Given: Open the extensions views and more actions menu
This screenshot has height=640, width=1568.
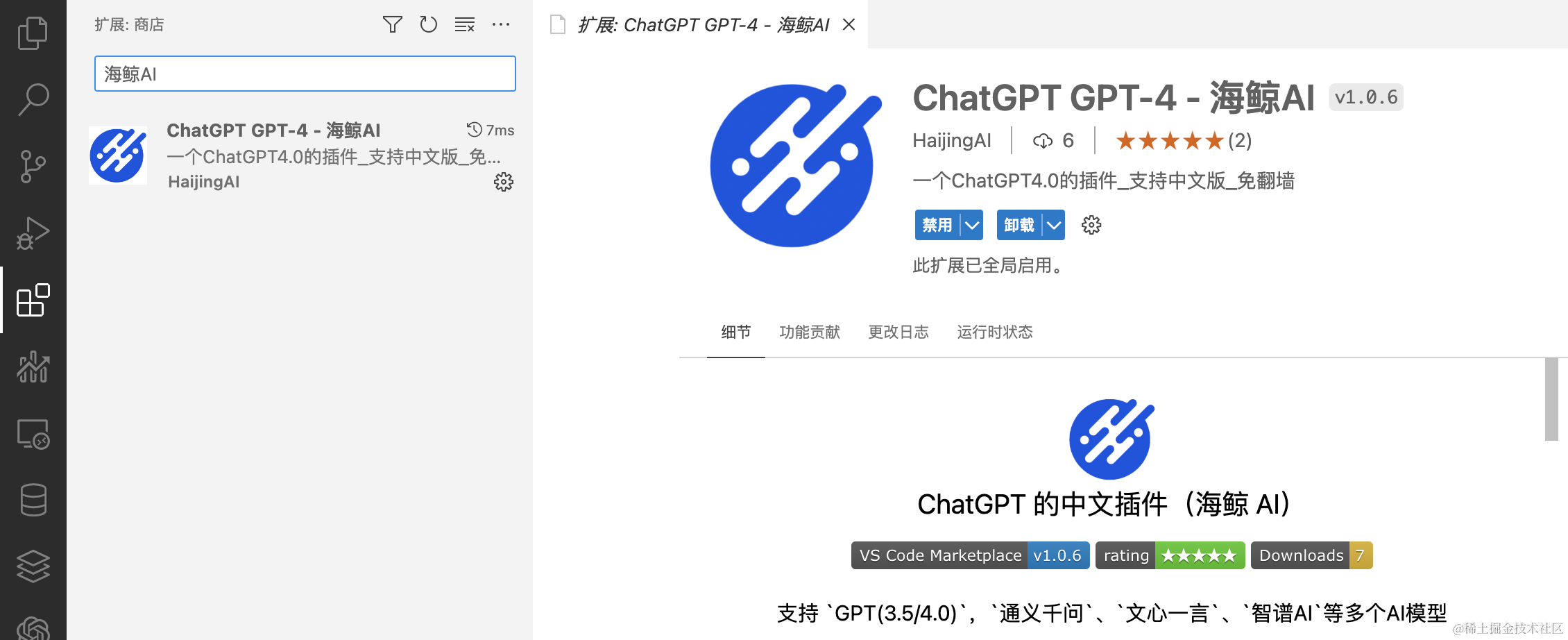Looking at the screenshot, I should tap(501, 25).
